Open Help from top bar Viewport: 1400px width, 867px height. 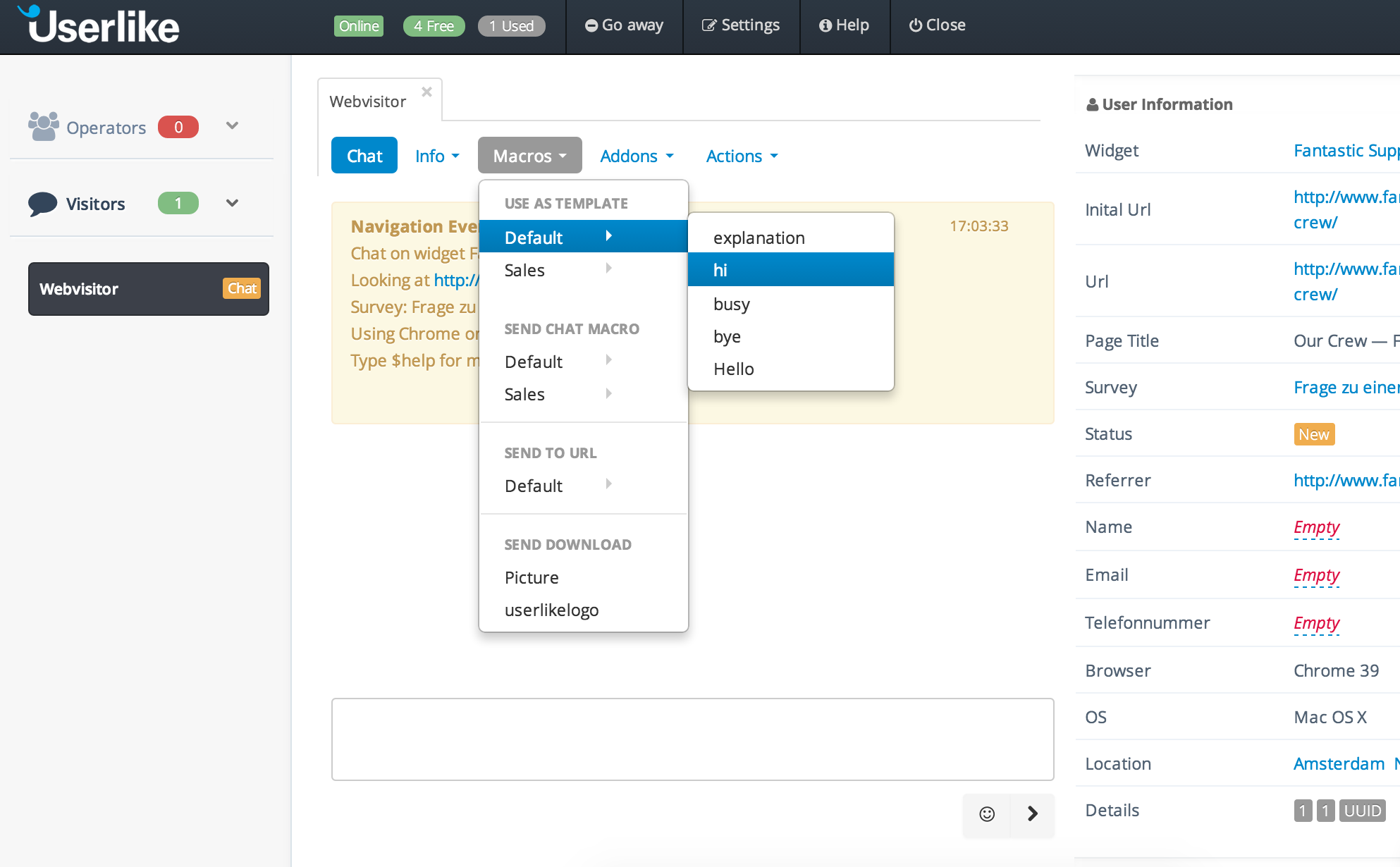(844, 25)
